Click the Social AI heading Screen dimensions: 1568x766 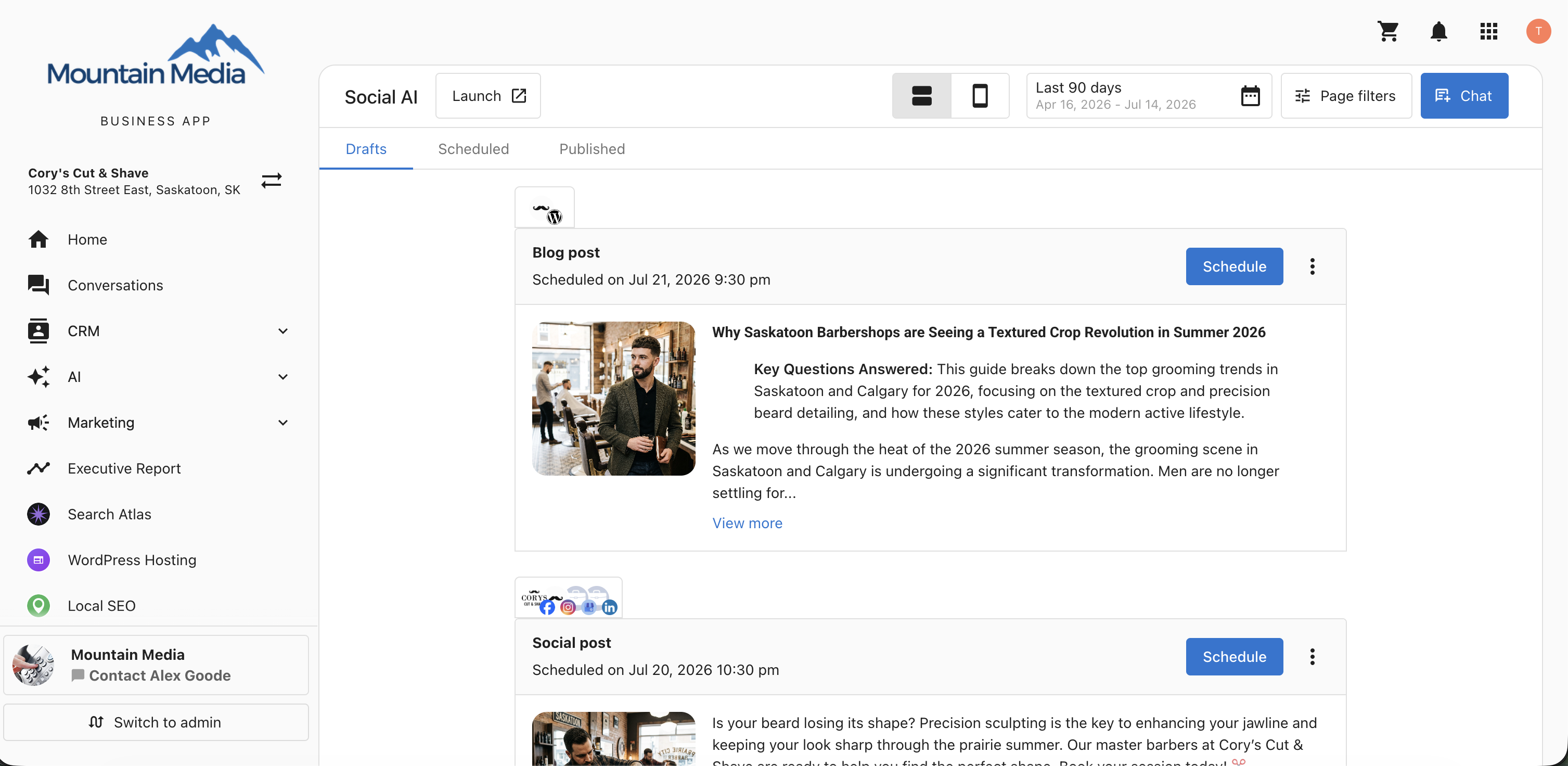(381, 97)
